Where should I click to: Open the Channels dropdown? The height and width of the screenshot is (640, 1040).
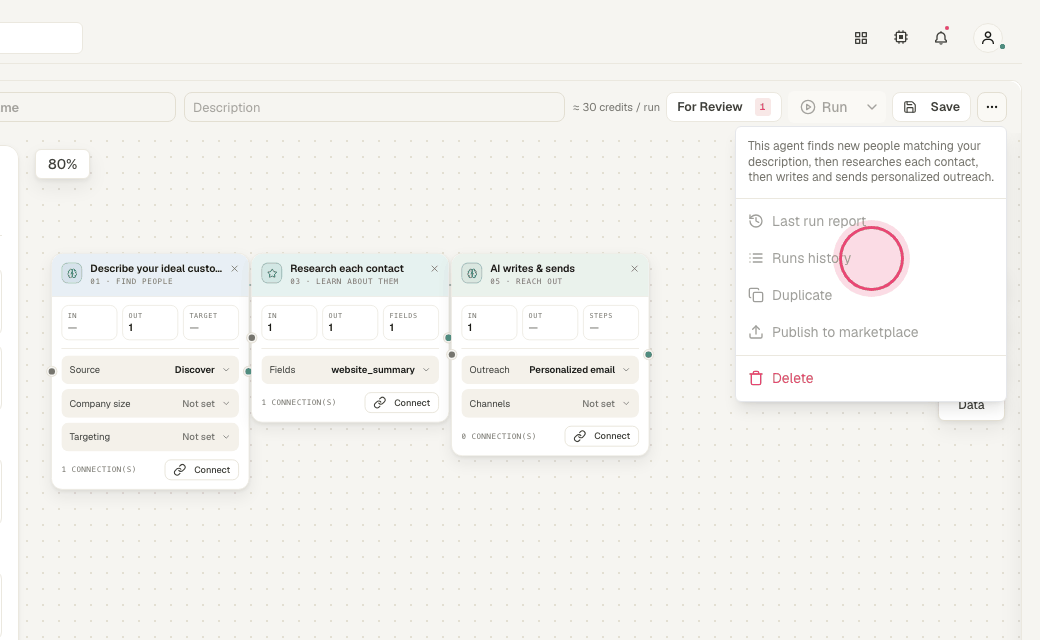(550, 403)
